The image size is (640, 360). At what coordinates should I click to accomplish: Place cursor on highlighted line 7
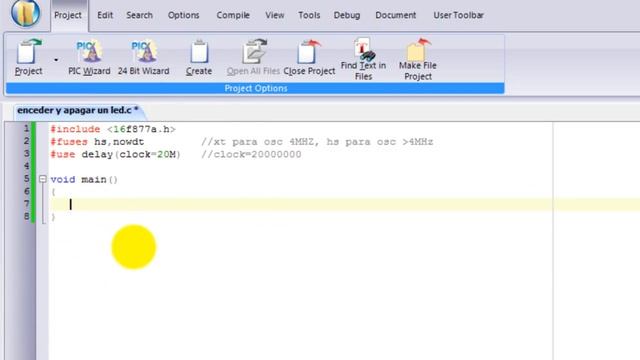tap(345, 204)
